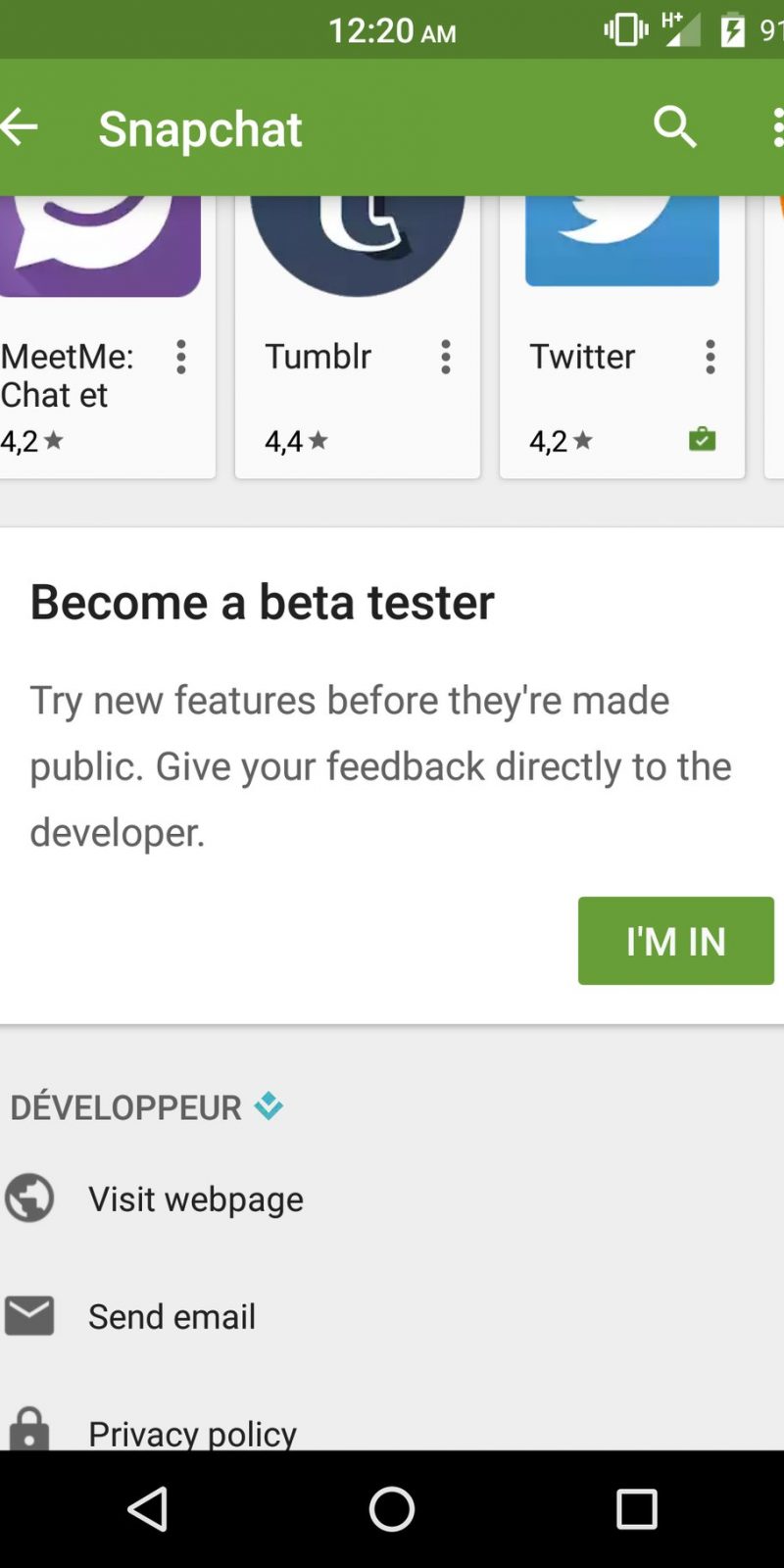
Task: Open Tumblr card options menu
Action: 446,357
